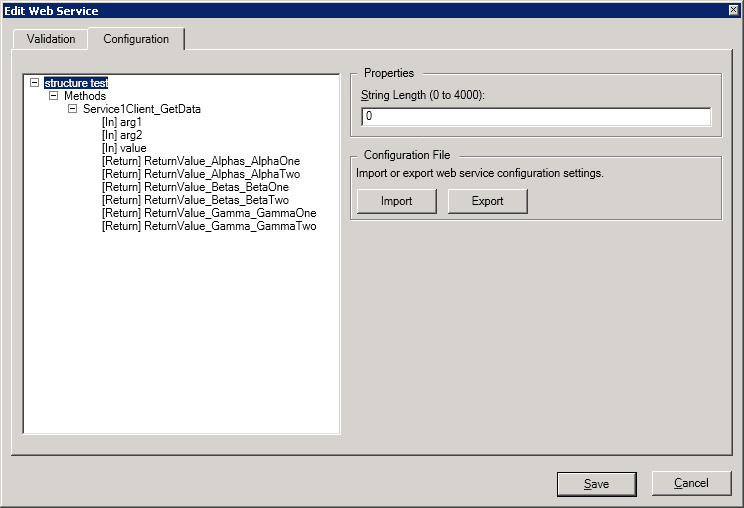
Task: Click the Export button
Action: point(487,201)
